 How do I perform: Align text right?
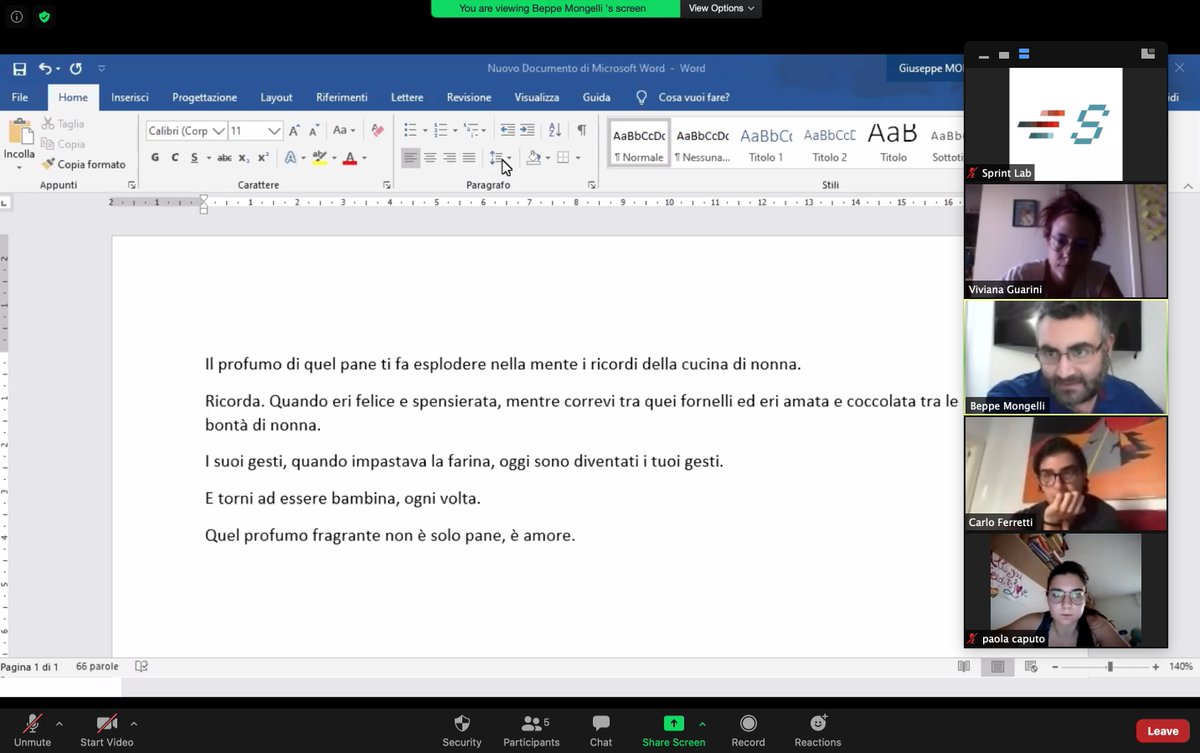click(x=449, y=158)
